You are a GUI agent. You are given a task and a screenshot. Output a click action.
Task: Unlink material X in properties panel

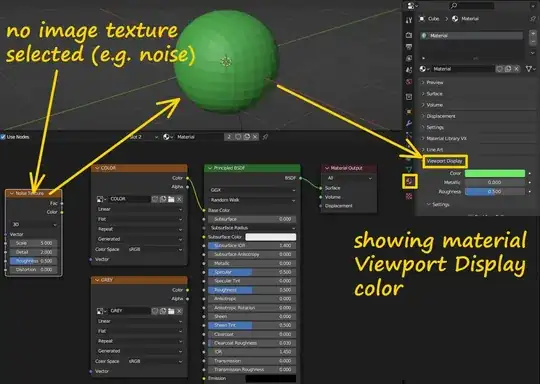[x=516, y=69]
